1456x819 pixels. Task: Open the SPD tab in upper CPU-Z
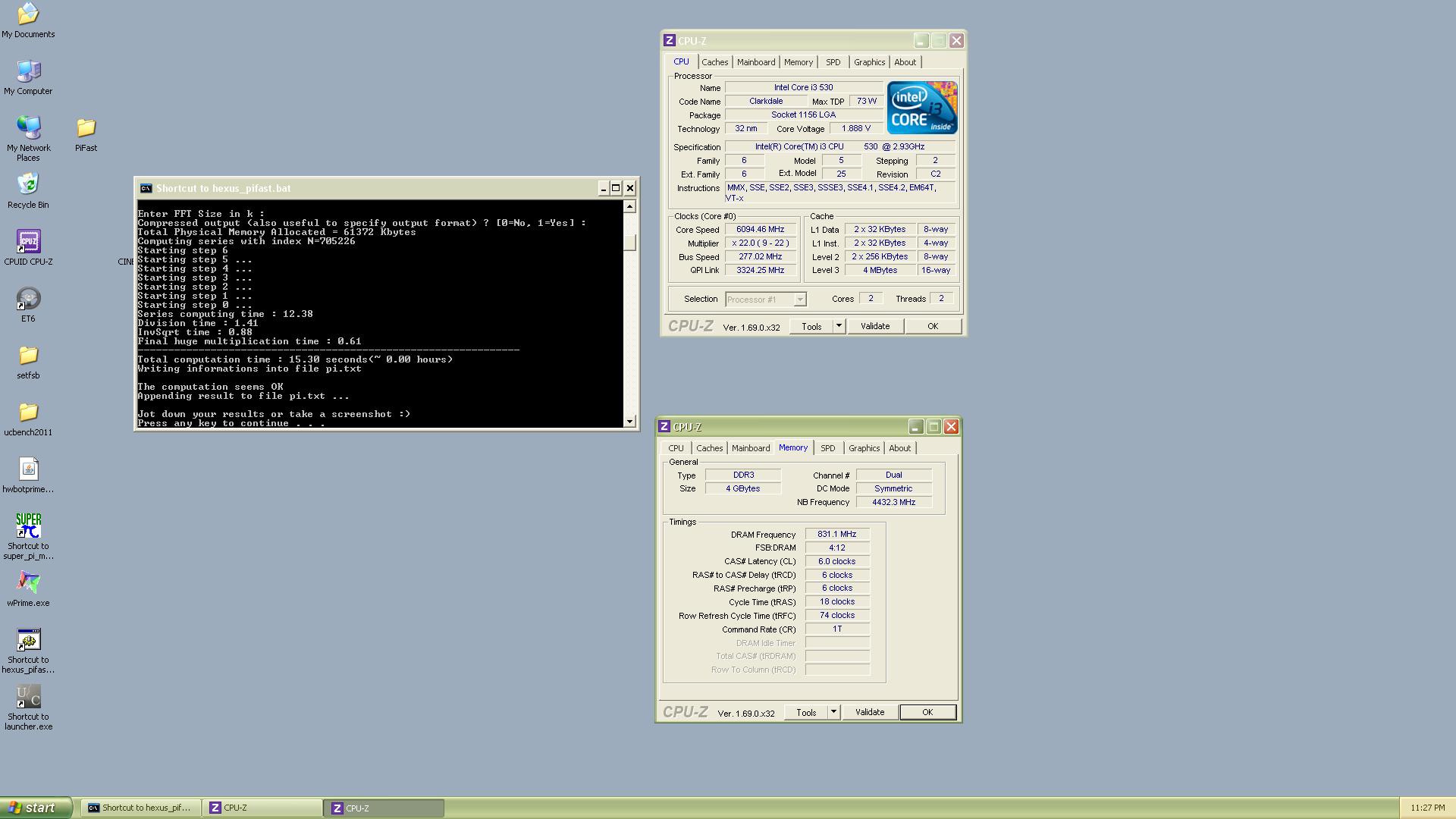click(x=833, y=62)
